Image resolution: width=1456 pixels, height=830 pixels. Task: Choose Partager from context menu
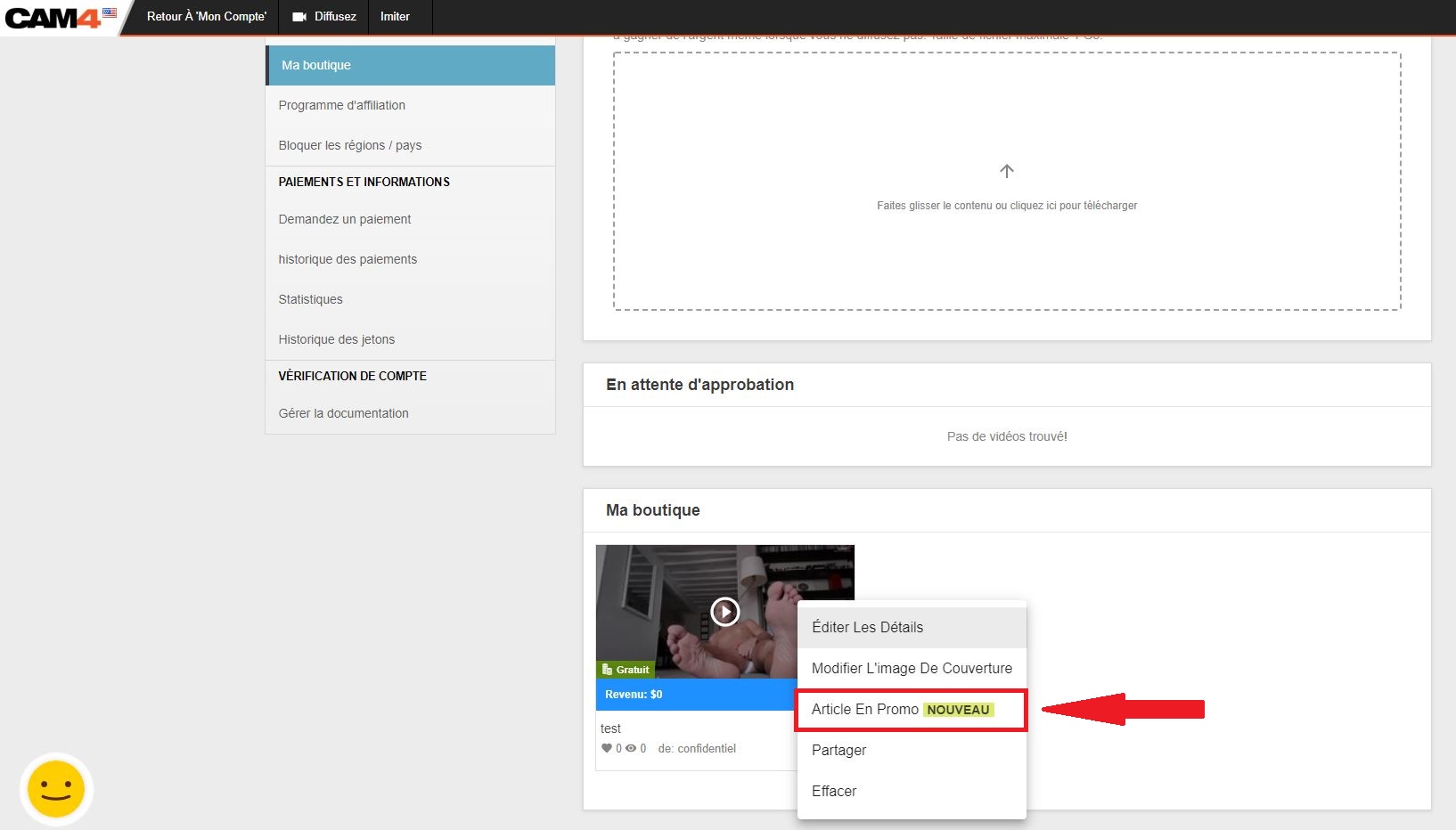838,750
